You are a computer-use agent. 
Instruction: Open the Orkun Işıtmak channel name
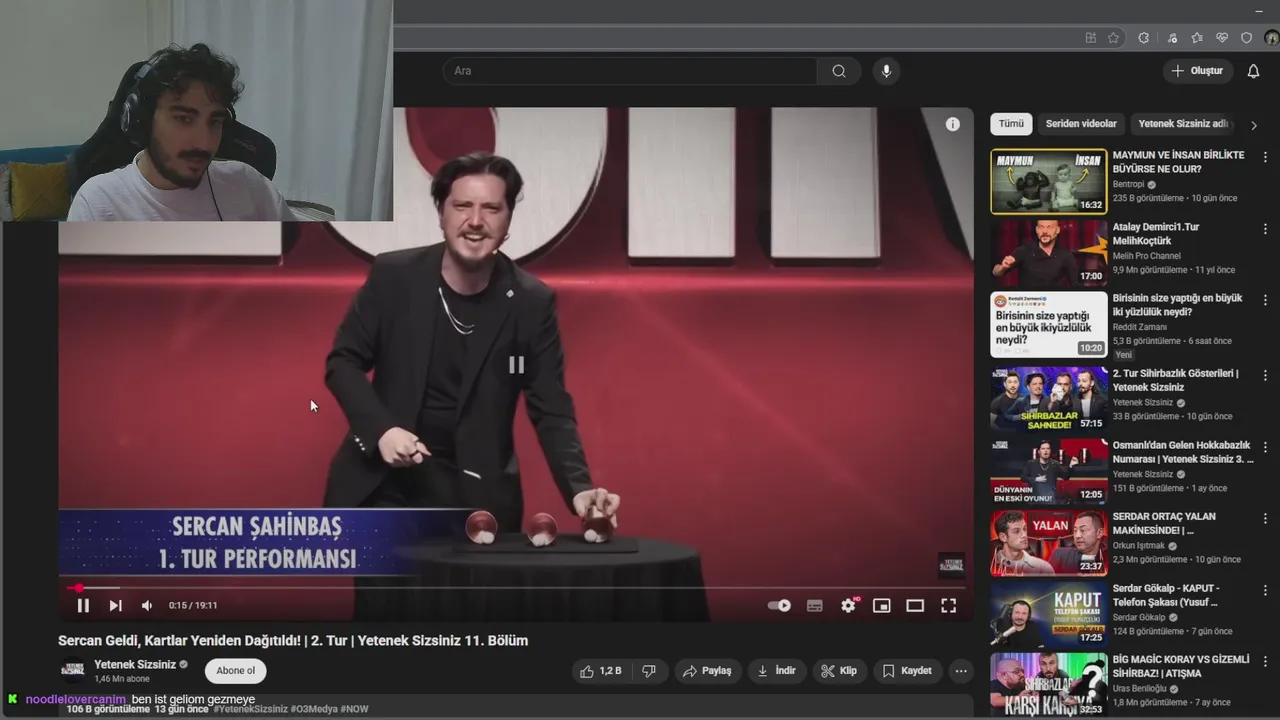point(1139,546)
